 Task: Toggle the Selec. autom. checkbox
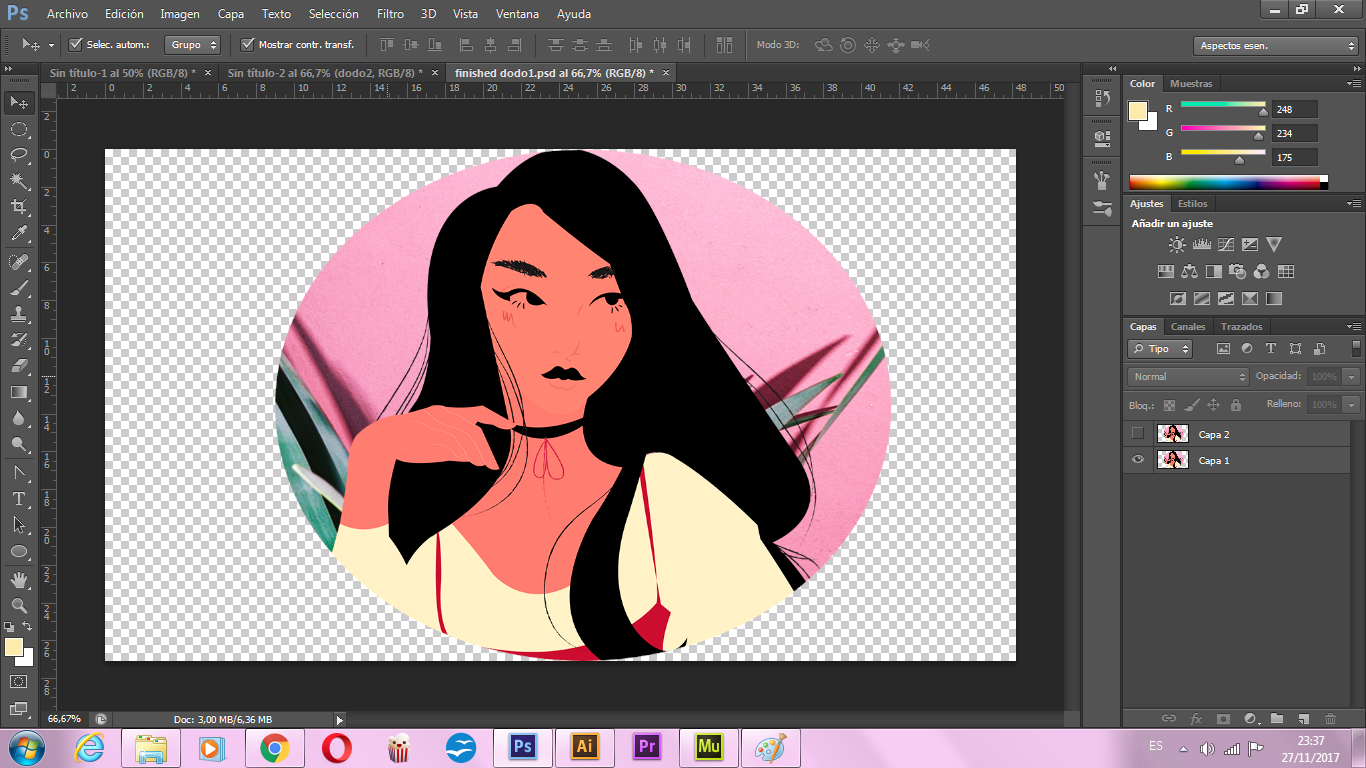click(x=75, y=44)
